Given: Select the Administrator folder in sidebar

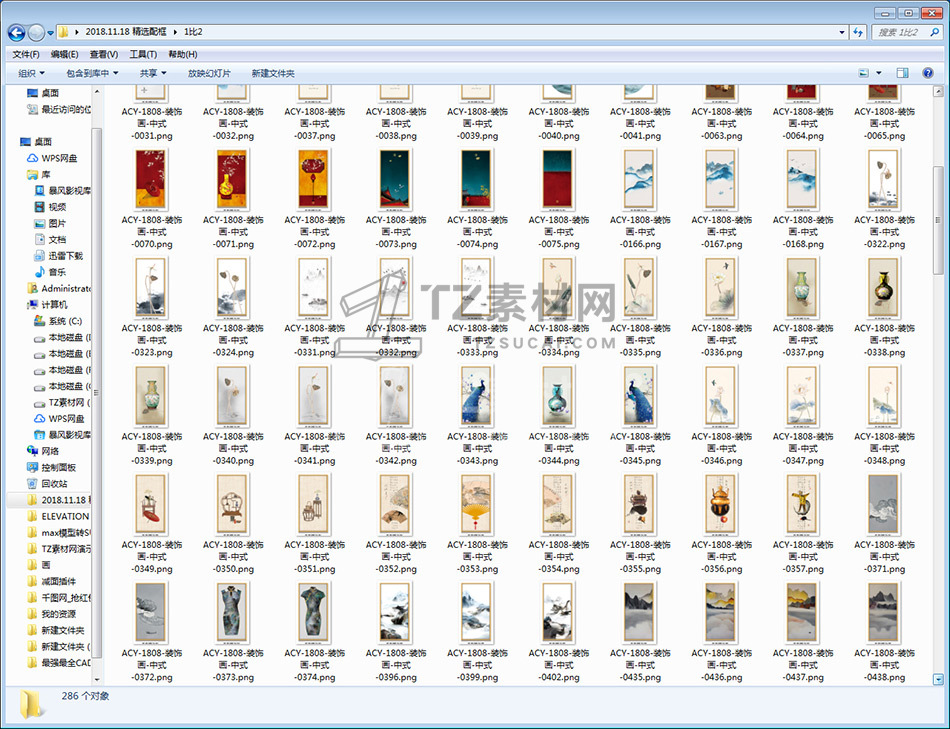Looking at the screenshot, I should [x=59, y=288].
